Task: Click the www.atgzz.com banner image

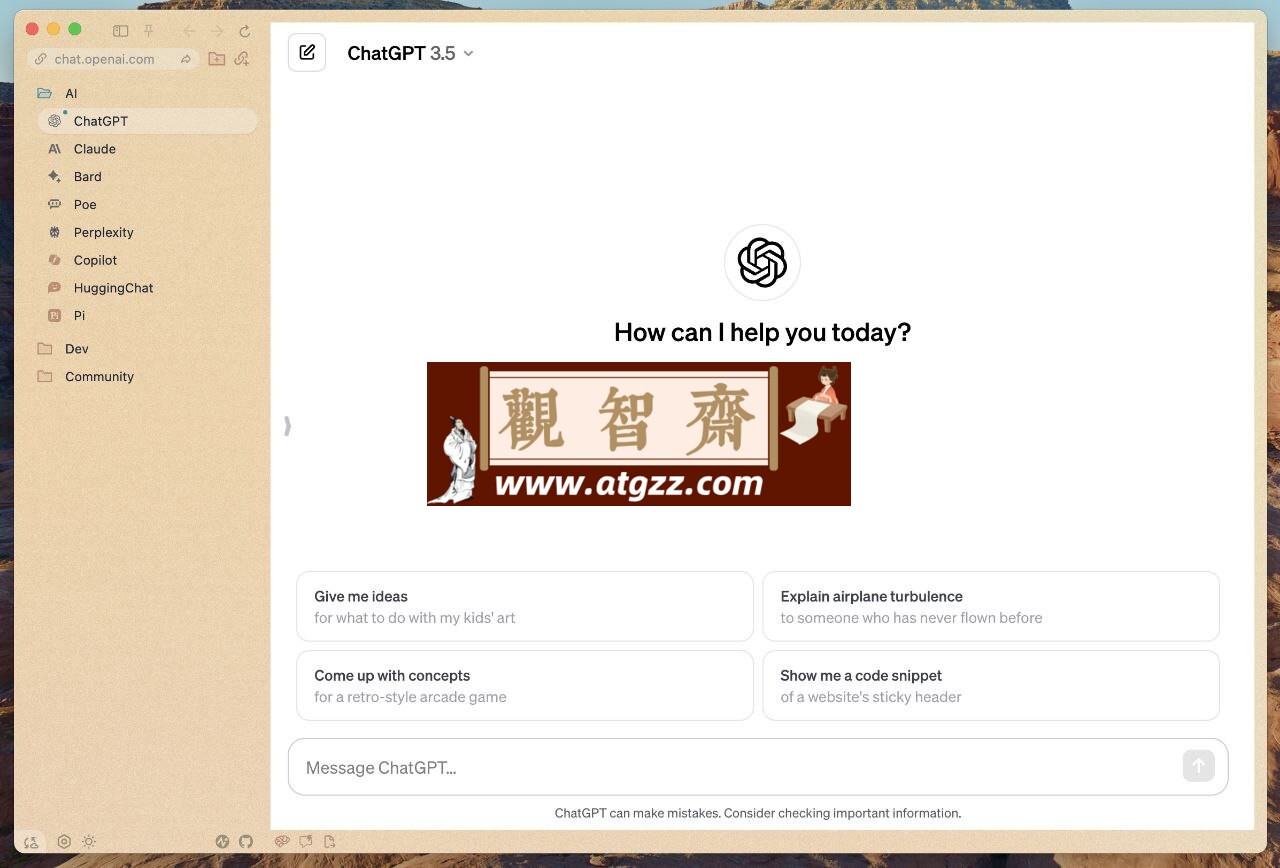Action: pos(639,434)
